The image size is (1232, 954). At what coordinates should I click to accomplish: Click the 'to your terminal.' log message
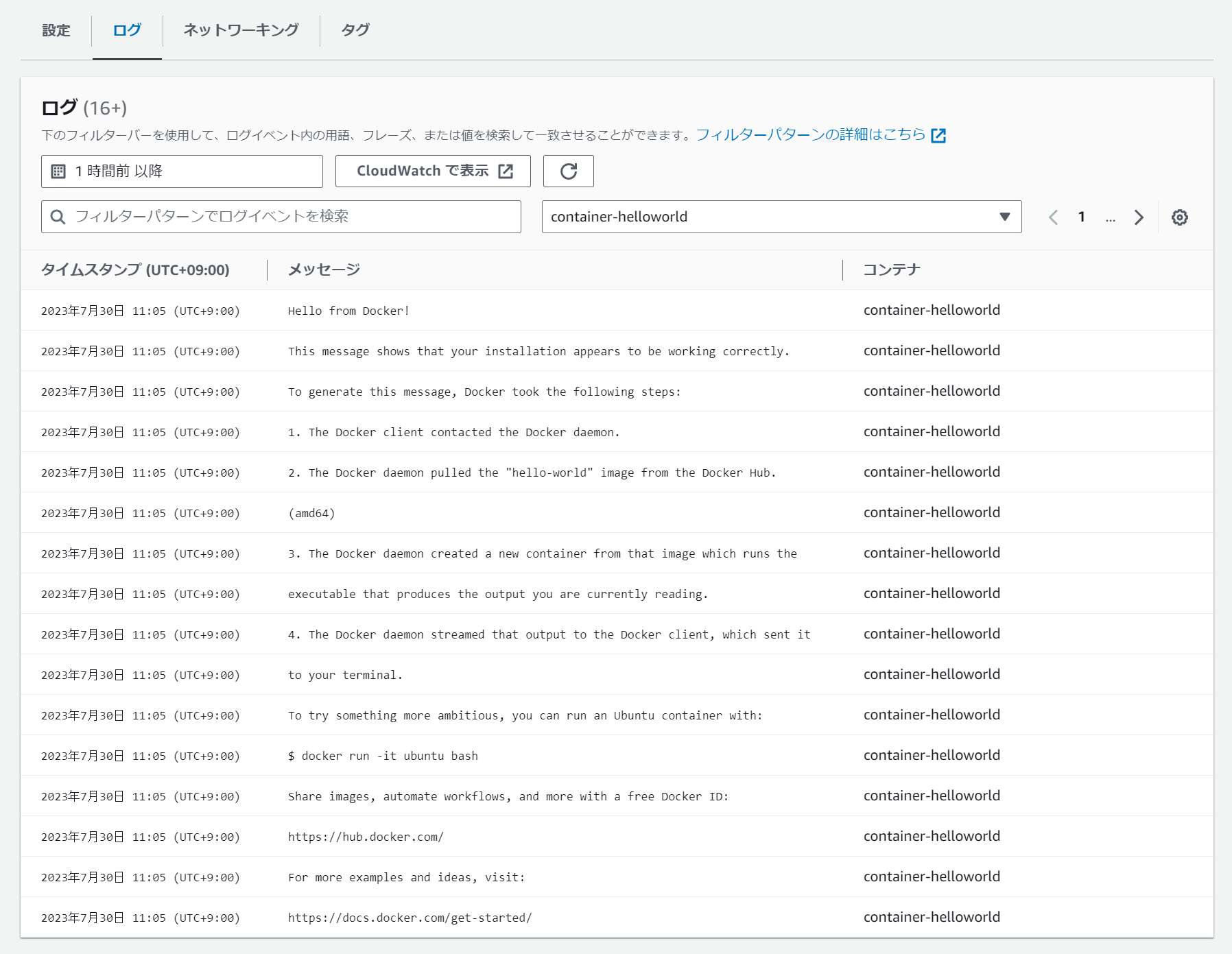coord(345,675)
